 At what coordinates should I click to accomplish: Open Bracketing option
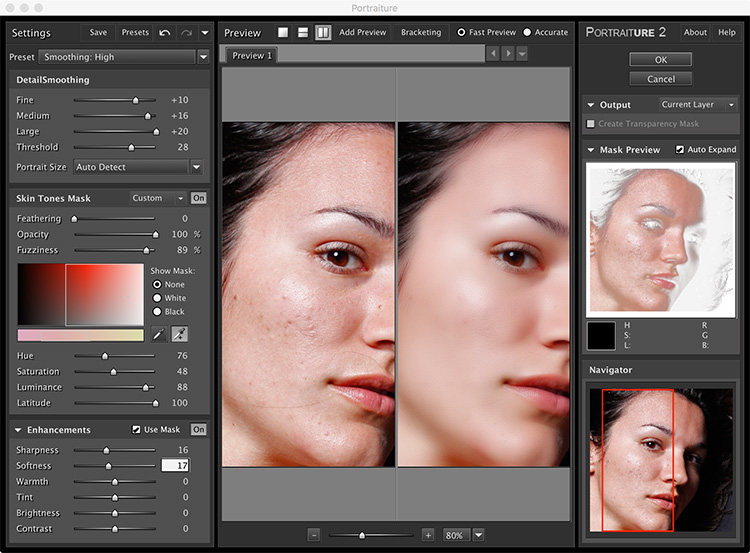click(x=421, y=33)
